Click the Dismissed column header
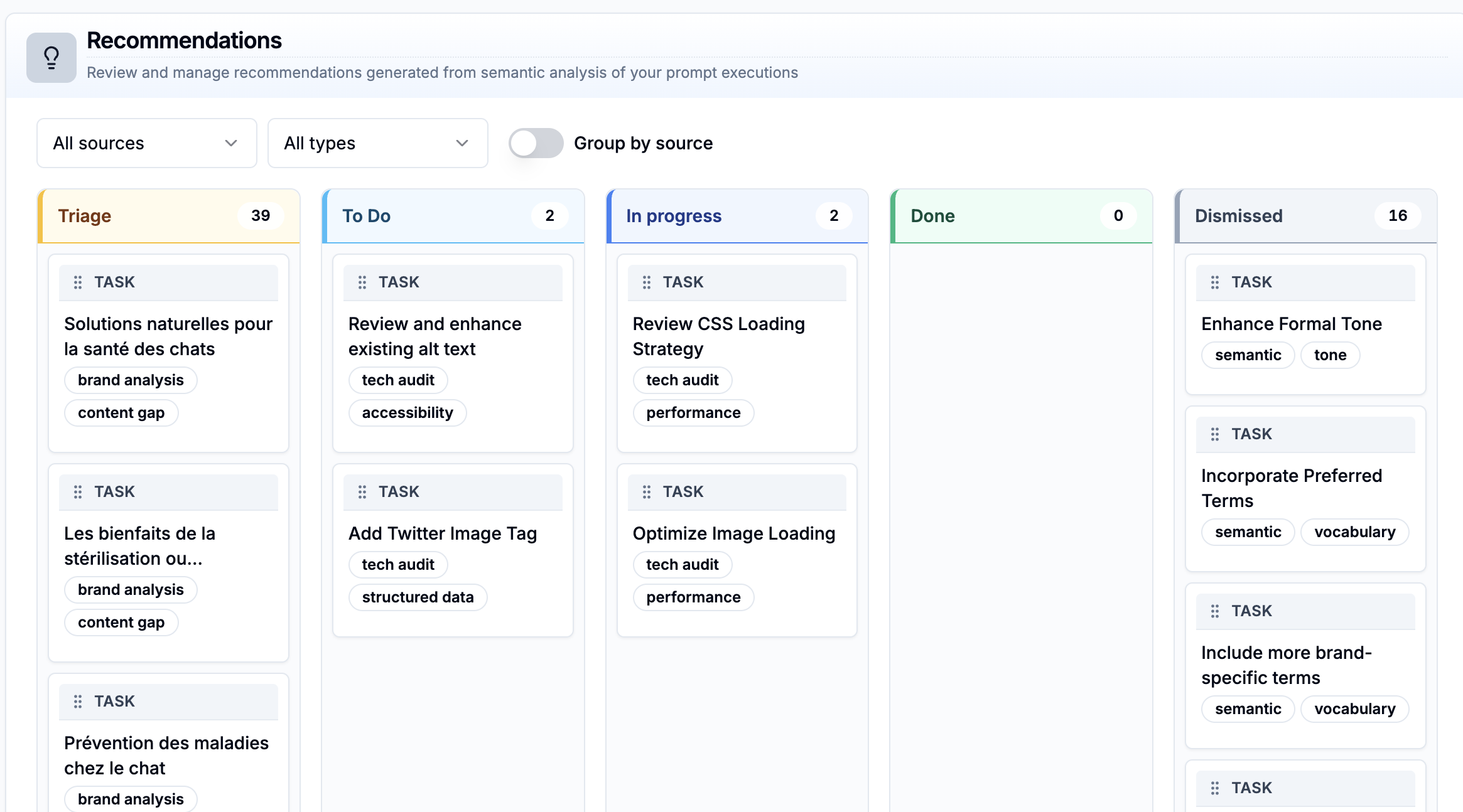1463x812 pixels. [x=1238, y=216]
